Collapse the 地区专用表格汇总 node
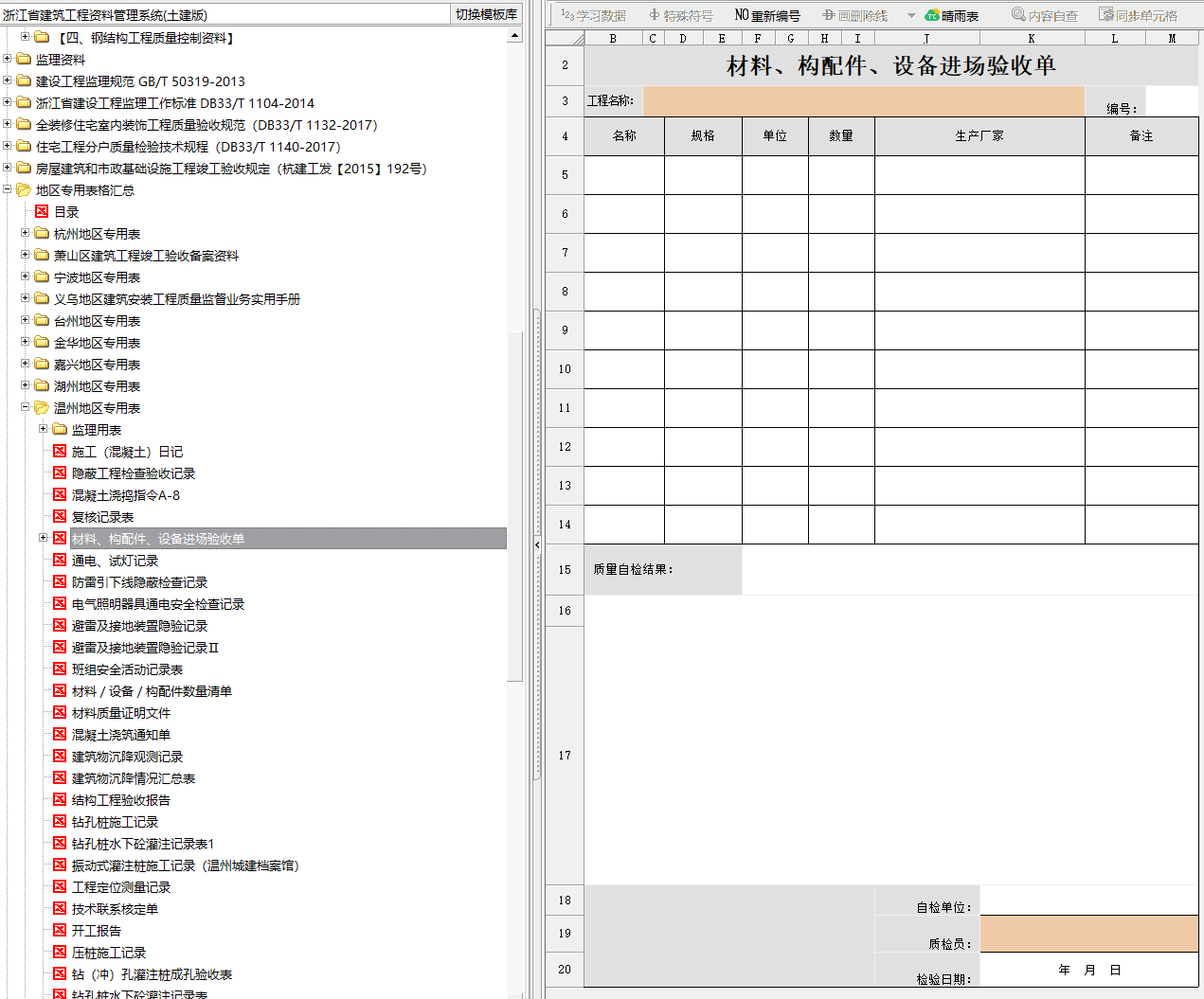Image resolution: width=1204 pixels, height=999 pixels. click(8, 189)
